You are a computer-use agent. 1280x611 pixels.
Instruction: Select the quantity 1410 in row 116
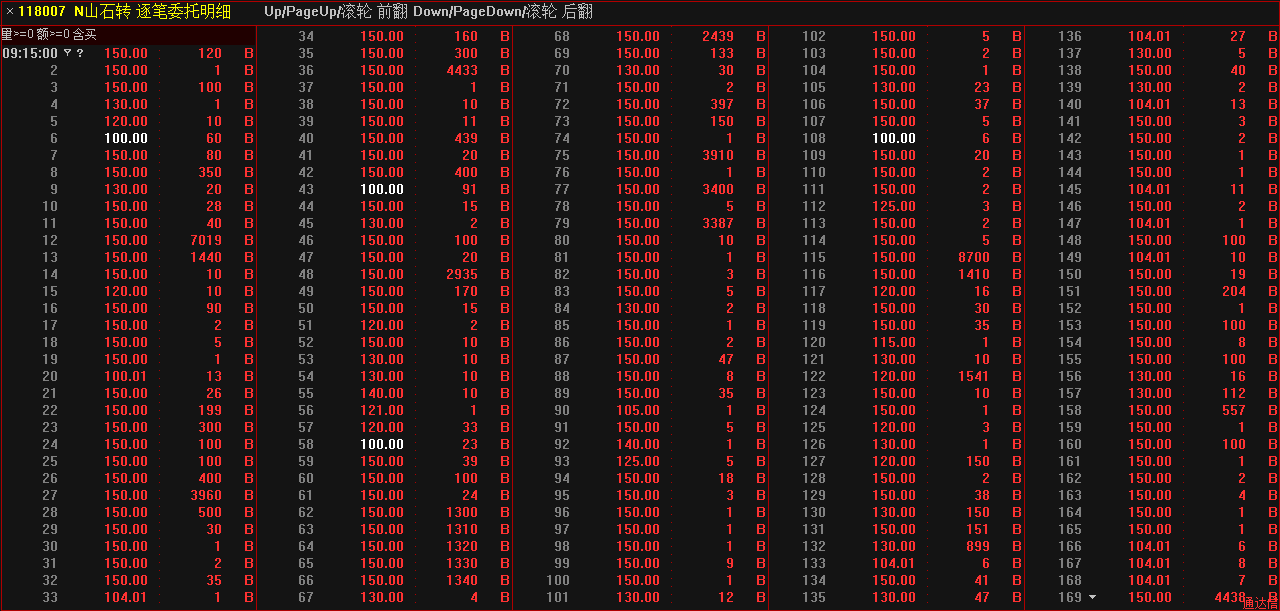click(974, 274)
